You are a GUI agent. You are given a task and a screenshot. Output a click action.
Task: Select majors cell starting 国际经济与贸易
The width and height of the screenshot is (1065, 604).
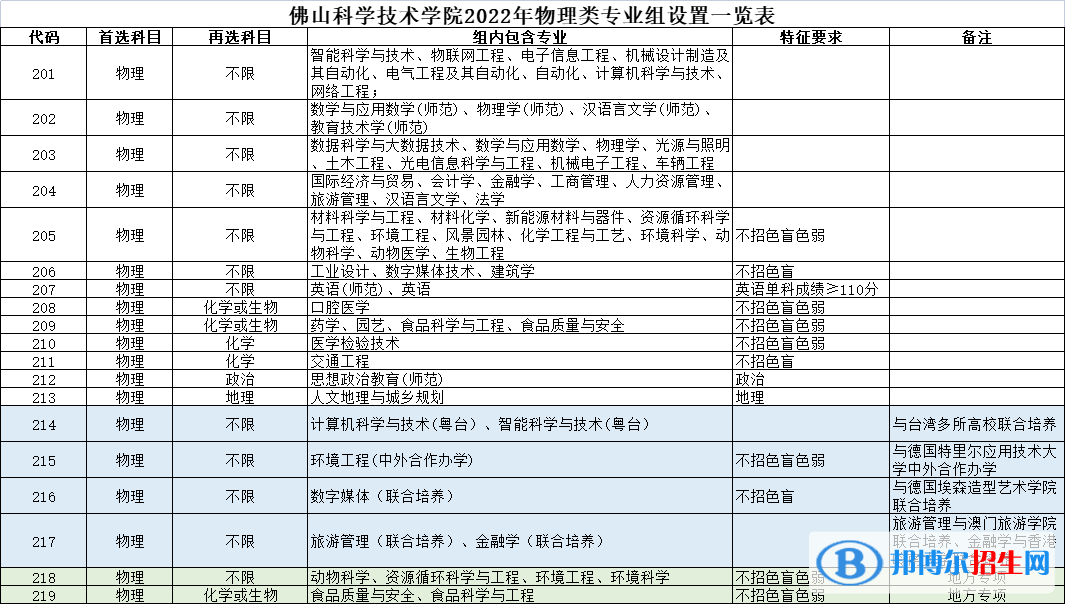(x=520, y=190)
